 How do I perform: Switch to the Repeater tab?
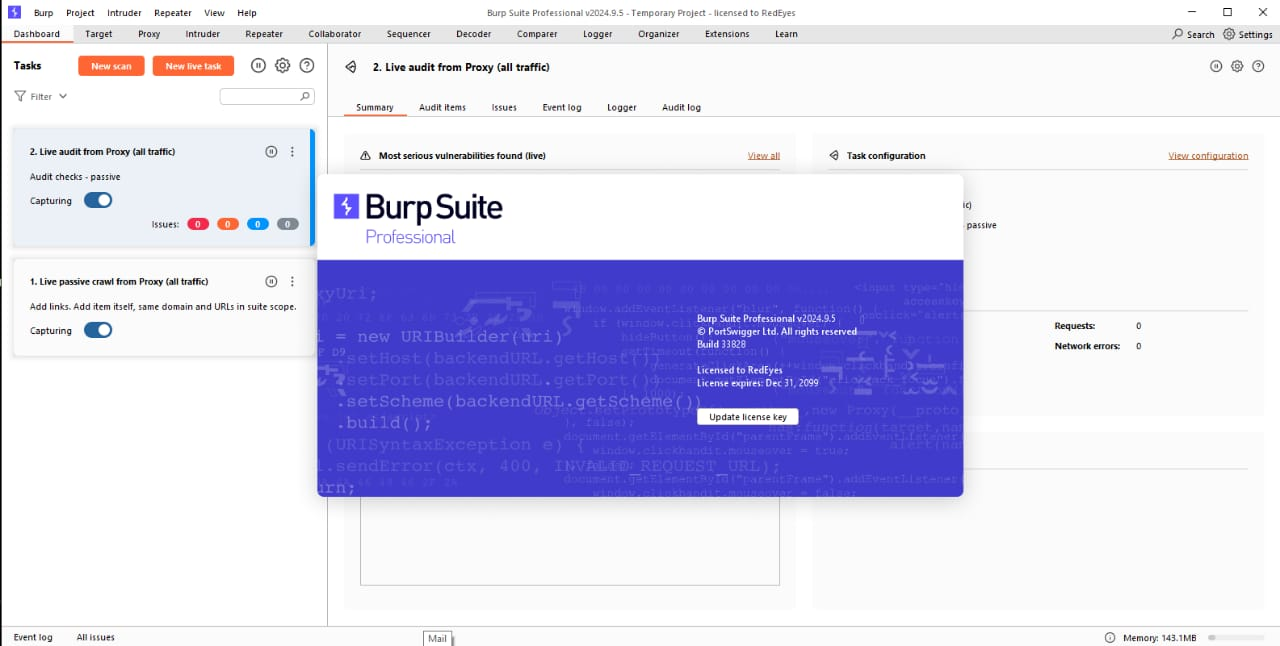tap(264, 34)
